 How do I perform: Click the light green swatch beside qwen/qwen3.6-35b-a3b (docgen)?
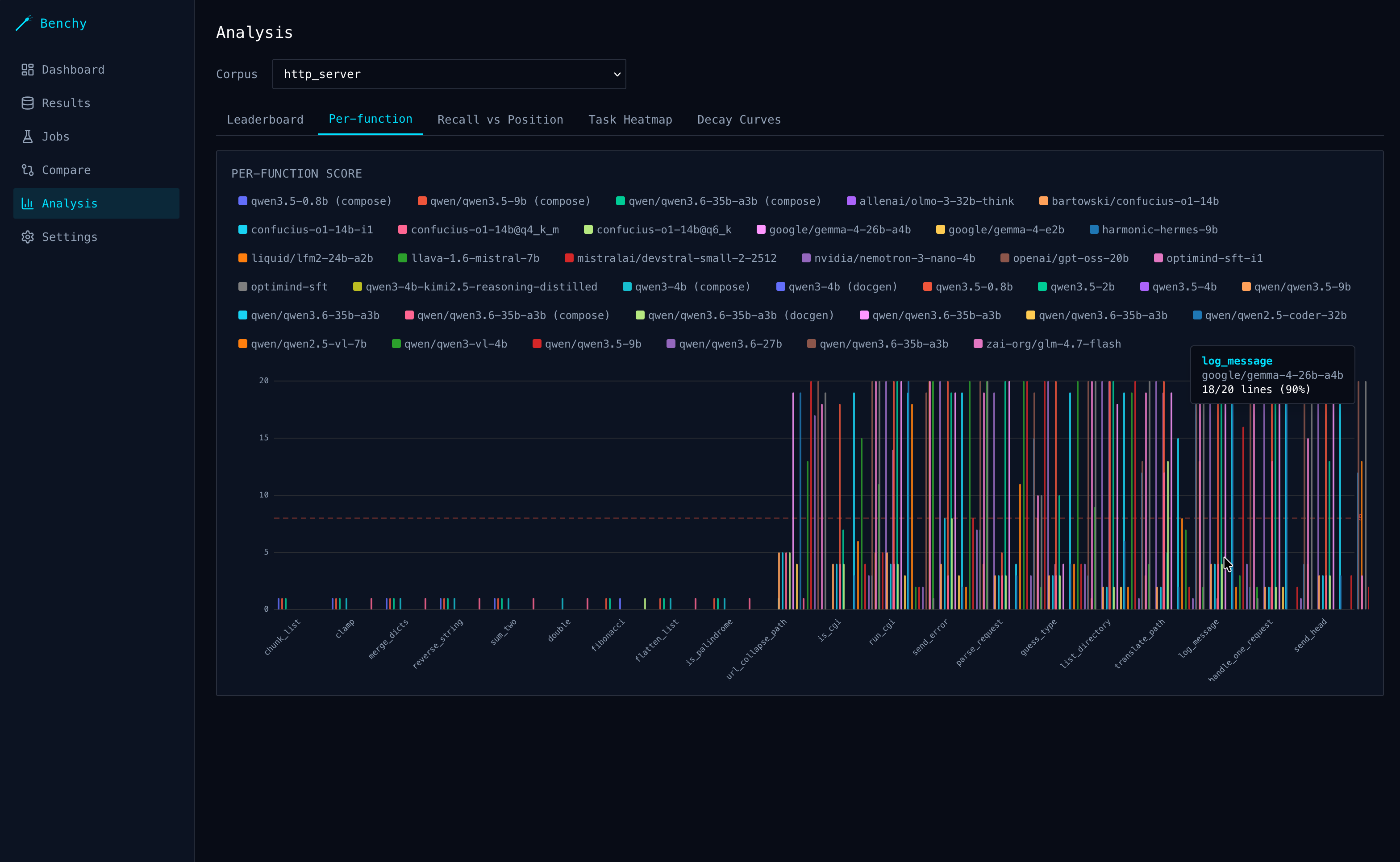pos(640,315)
